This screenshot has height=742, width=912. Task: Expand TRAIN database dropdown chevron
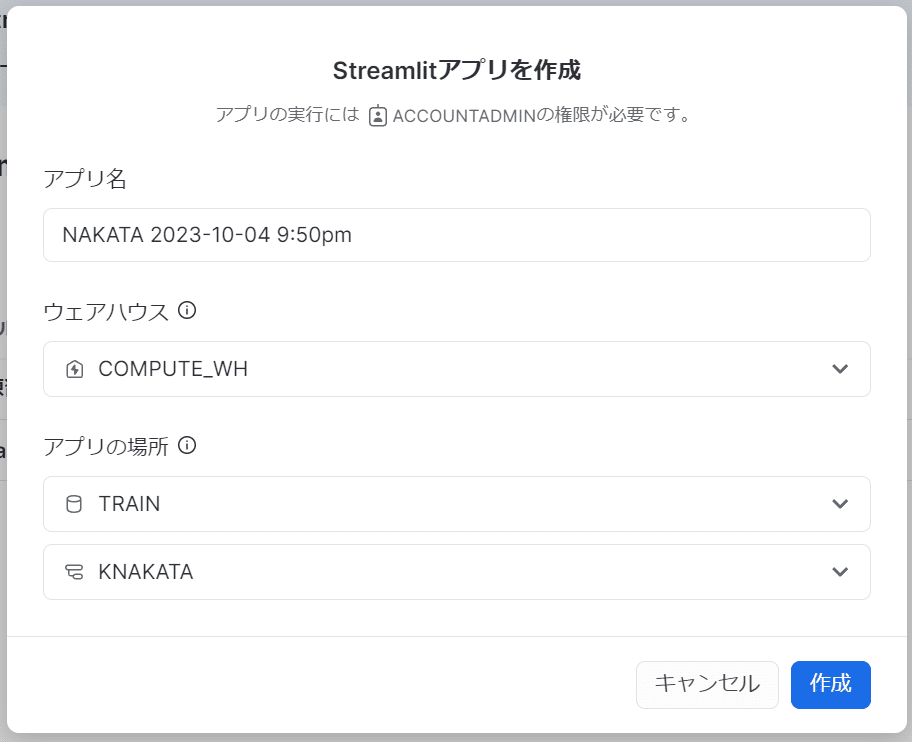(840, 504)
